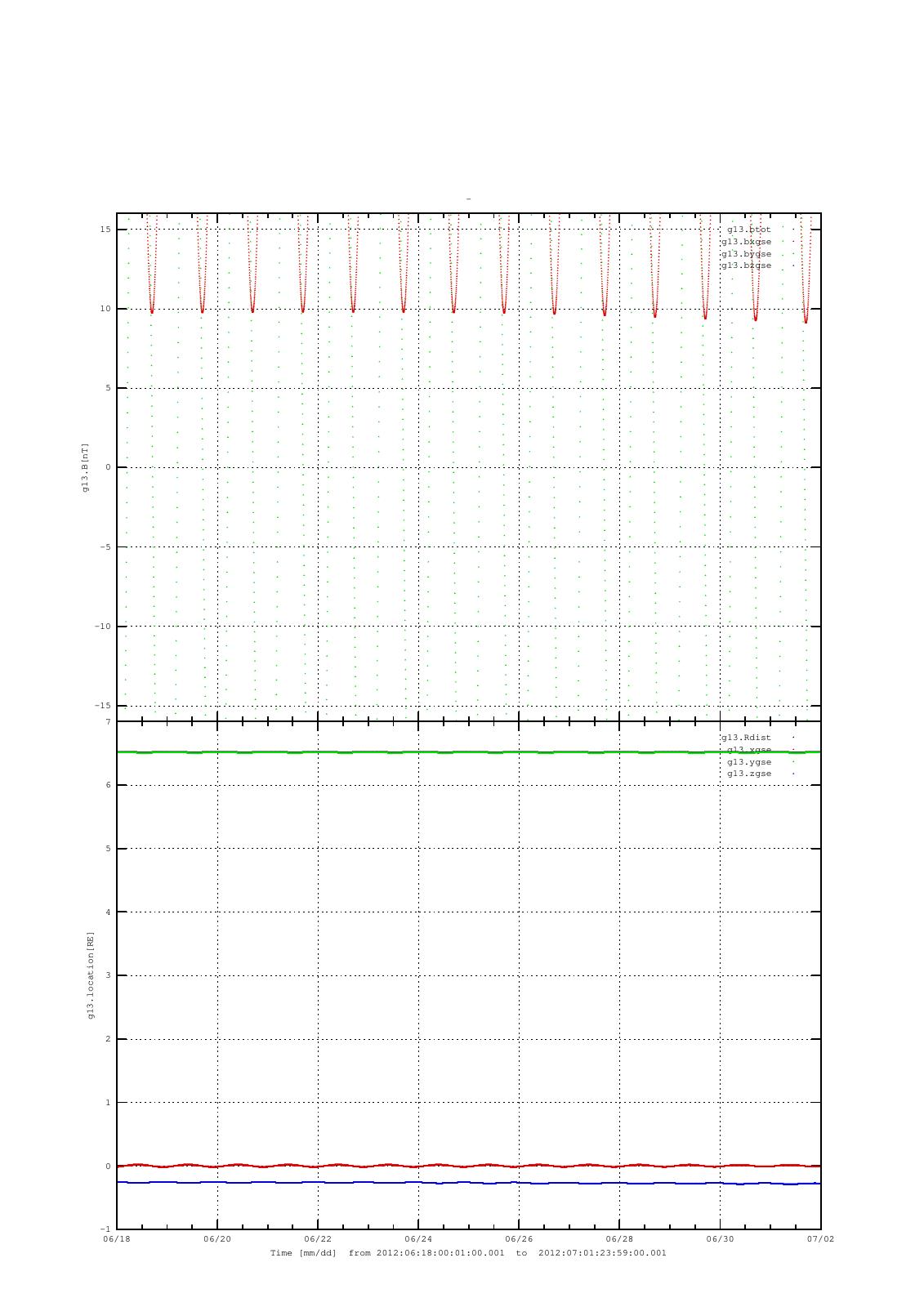Click the 06/30 date tick label

(720, 1238)
